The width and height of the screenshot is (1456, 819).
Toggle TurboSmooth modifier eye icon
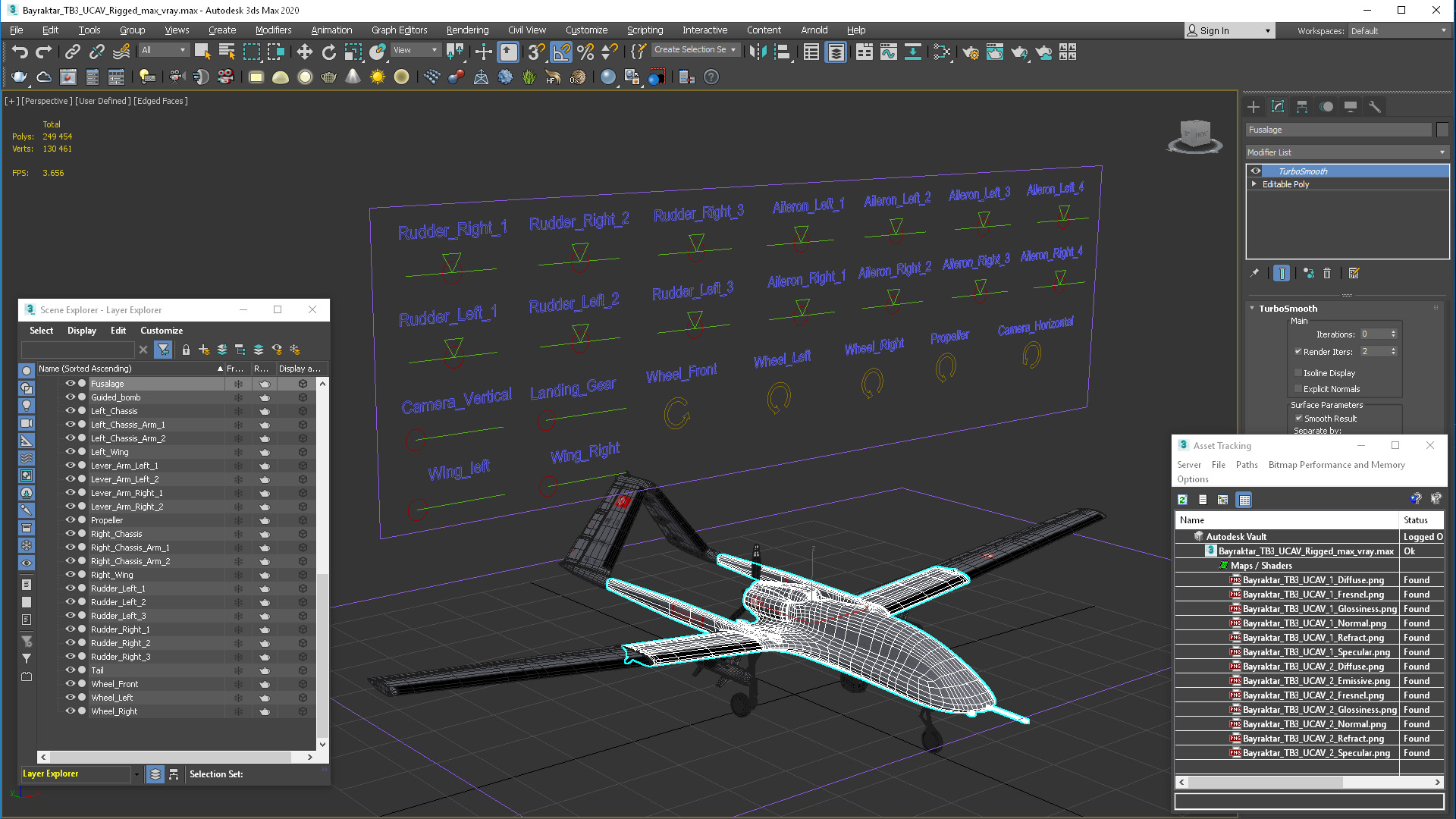(1256, 171)
